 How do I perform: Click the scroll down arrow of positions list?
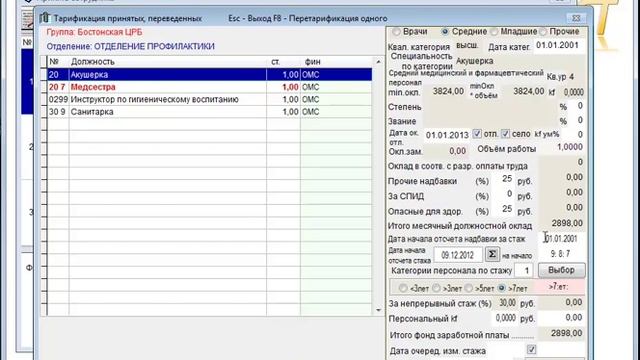click(x=378, y=311)
